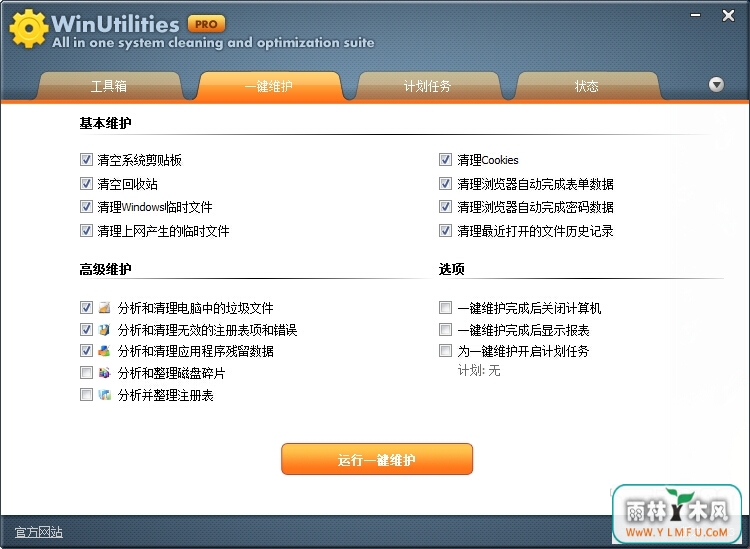This screenshot has width=750, height=549.
Task: Click the 基本维护 section heading
Action: point(105,123)
